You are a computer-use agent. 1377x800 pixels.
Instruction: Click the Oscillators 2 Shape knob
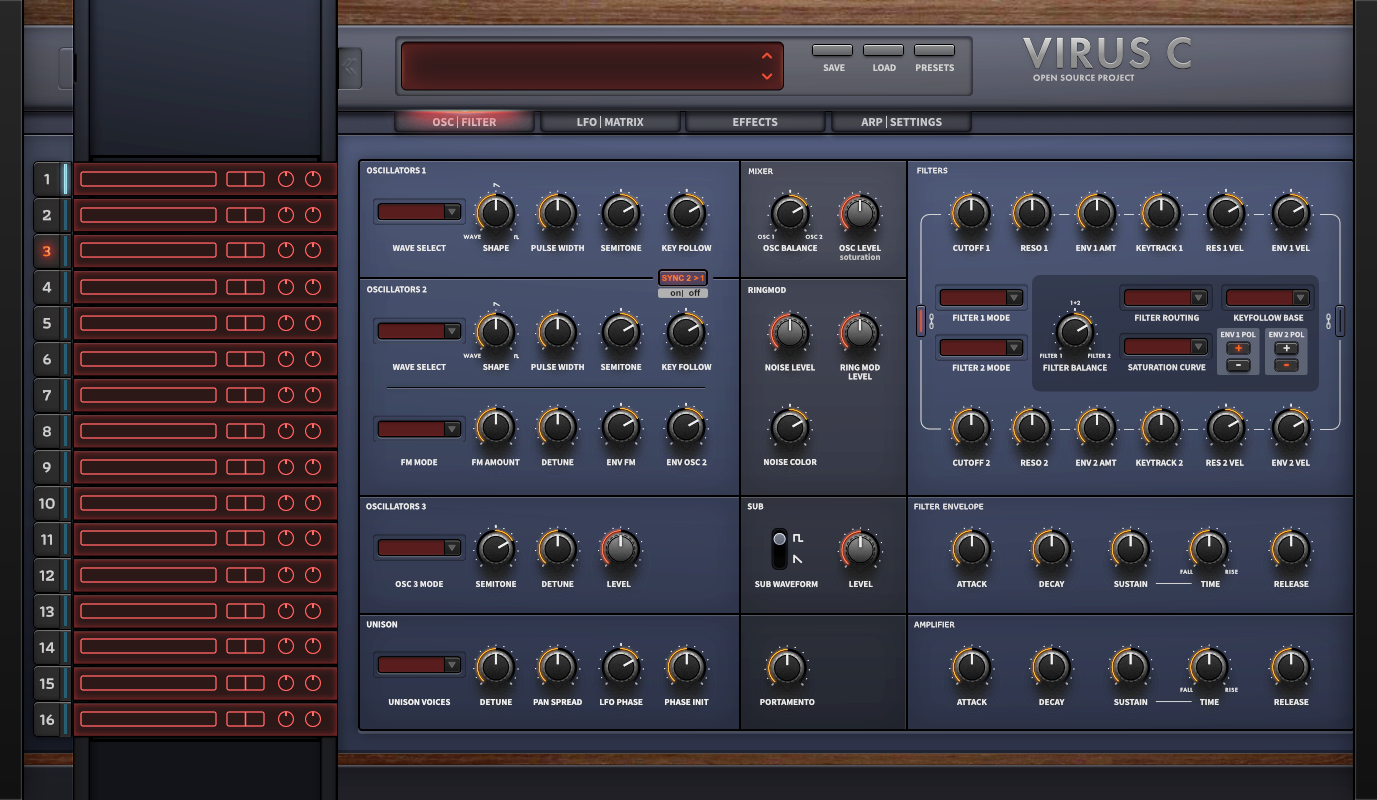[495, 331]
